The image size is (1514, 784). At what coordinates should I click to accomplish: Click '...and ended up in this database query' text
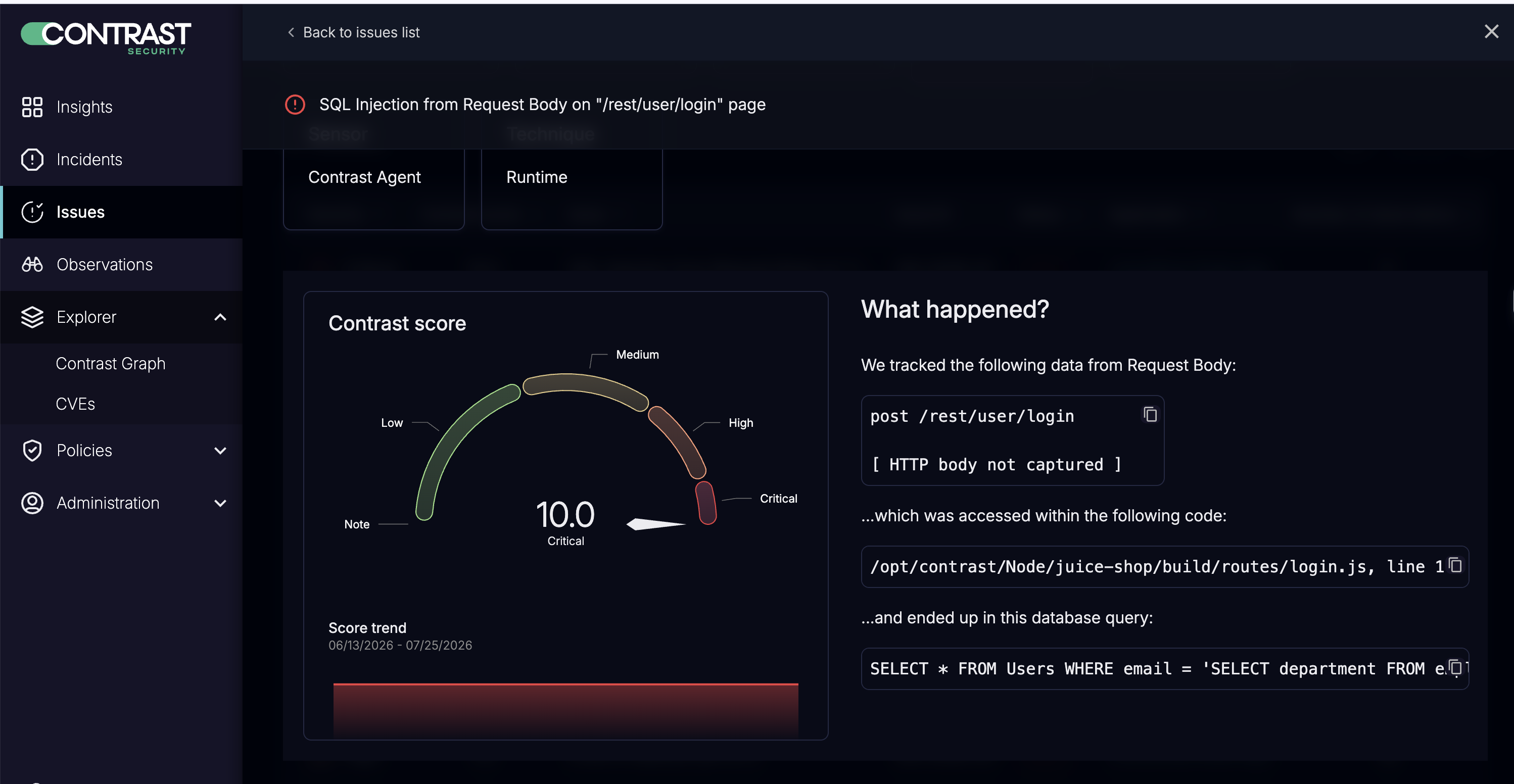click(x=1007, y=618)
